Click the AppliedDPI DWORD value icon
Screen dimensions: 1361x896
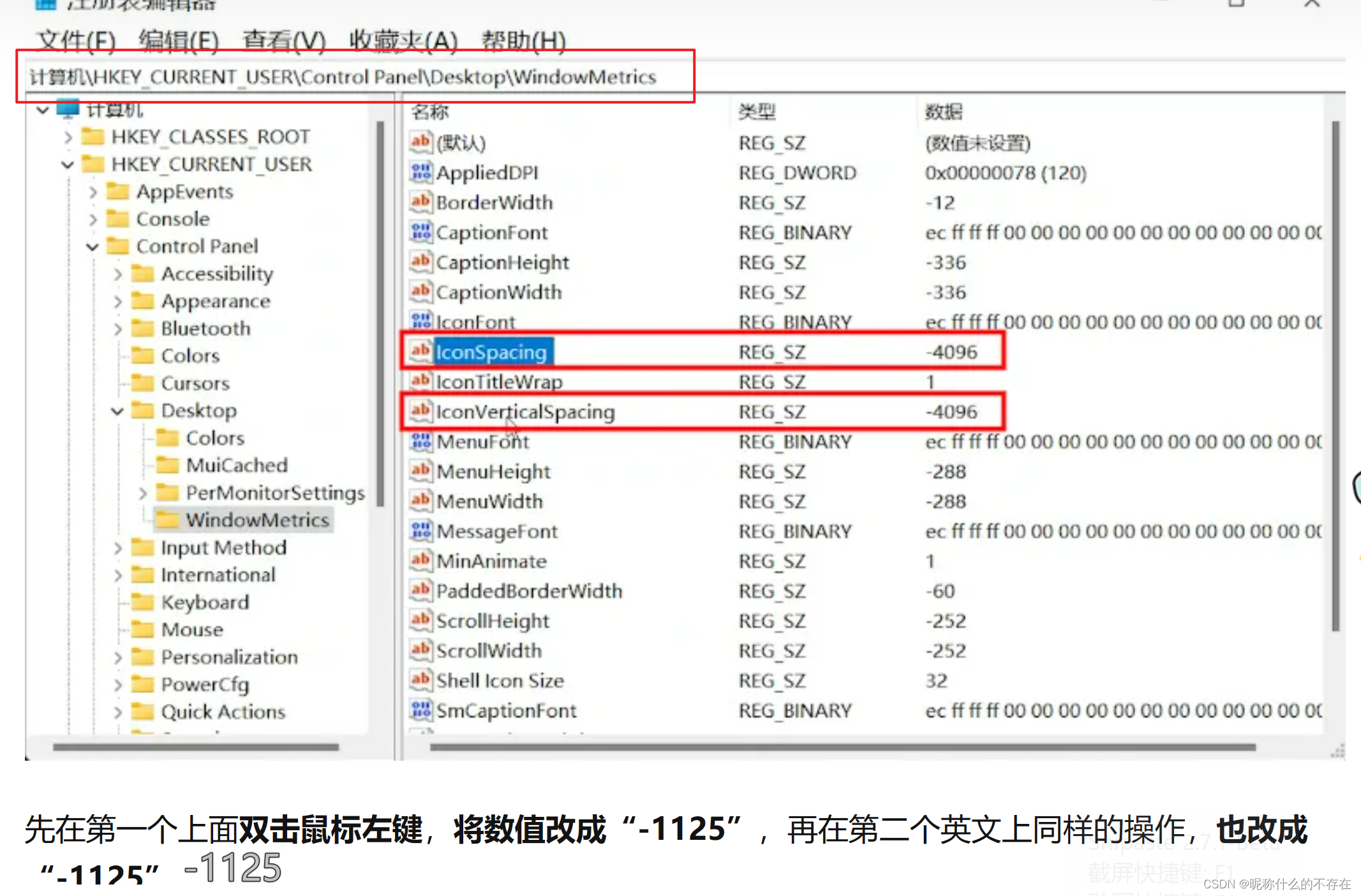421,172
